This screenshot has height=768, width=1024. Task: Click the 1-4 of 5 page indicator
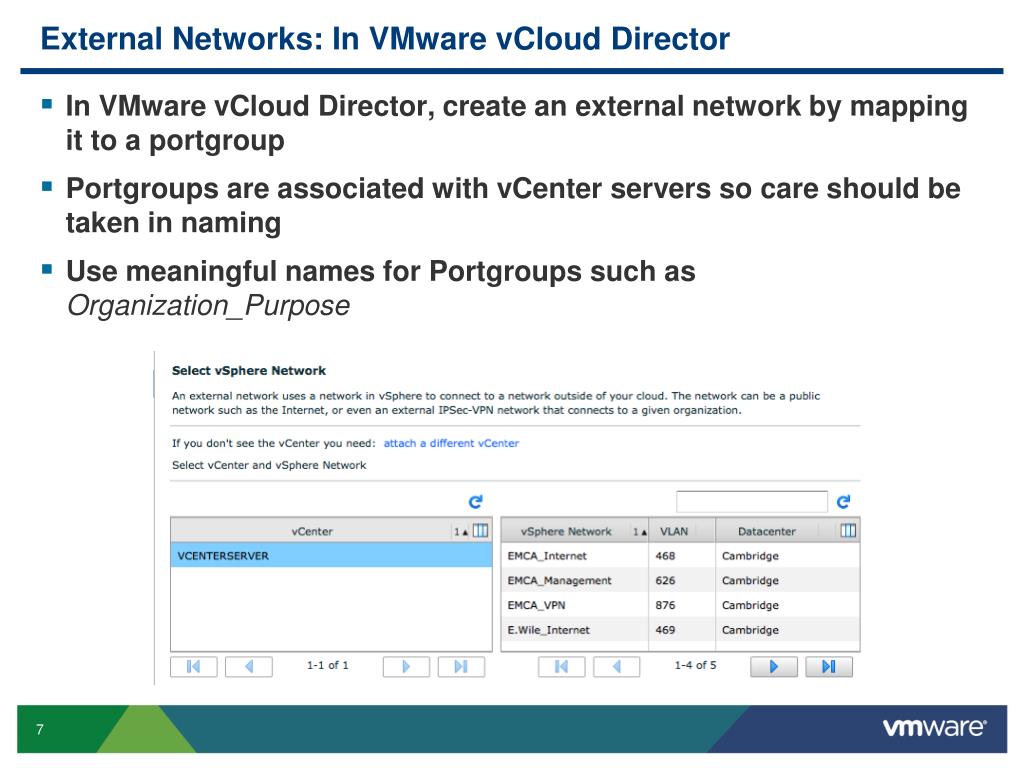[x=696, y=665]
